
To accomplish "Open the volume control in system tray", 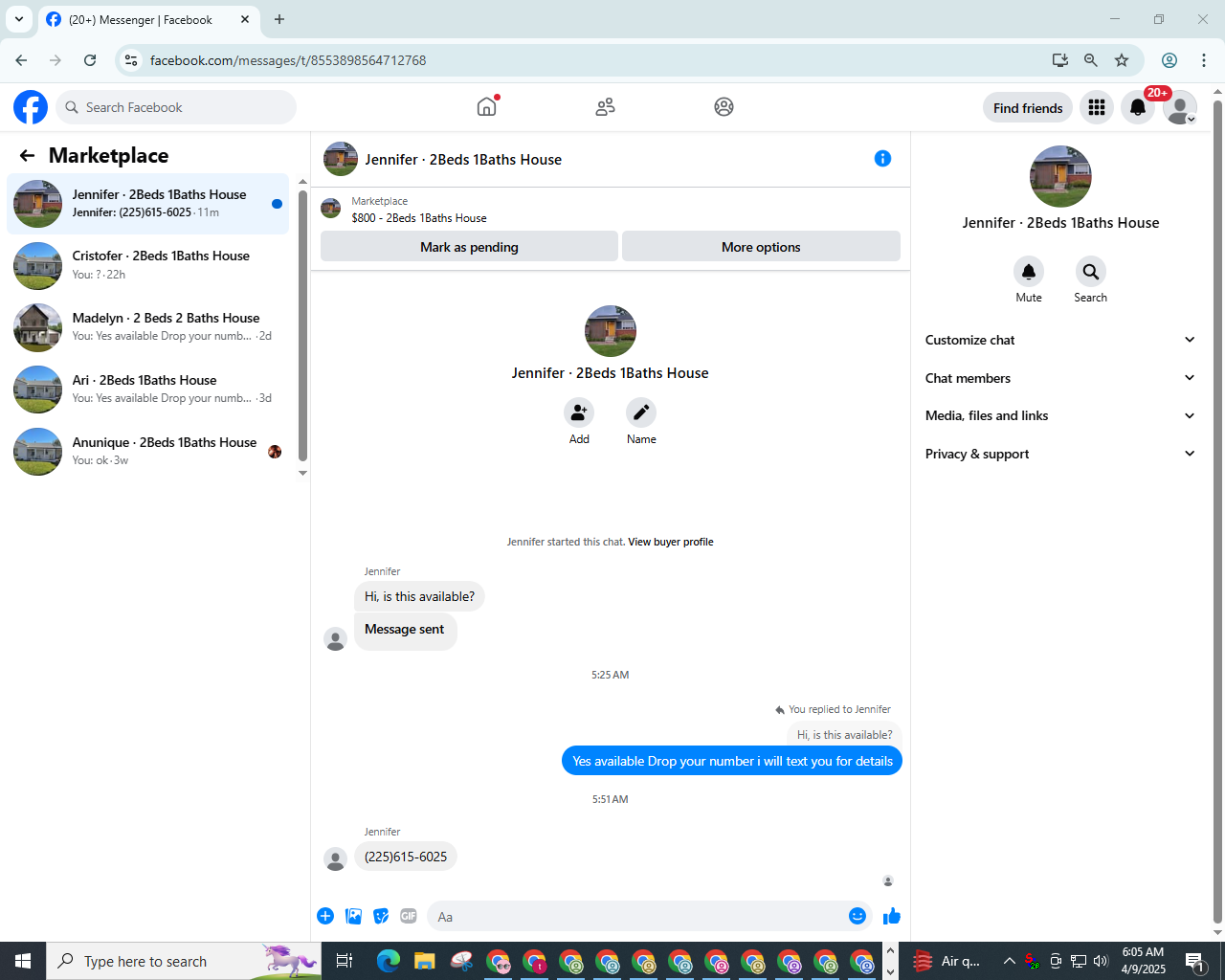I will pos(1101,961).
